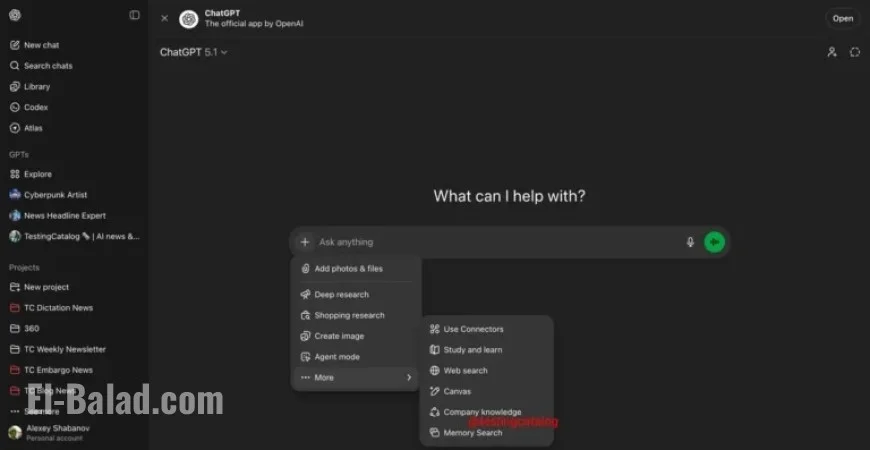The width and height of the screenshot is (870, 450).
Task: Open Atlas from sidebar
Action: (x=26, y=128)
